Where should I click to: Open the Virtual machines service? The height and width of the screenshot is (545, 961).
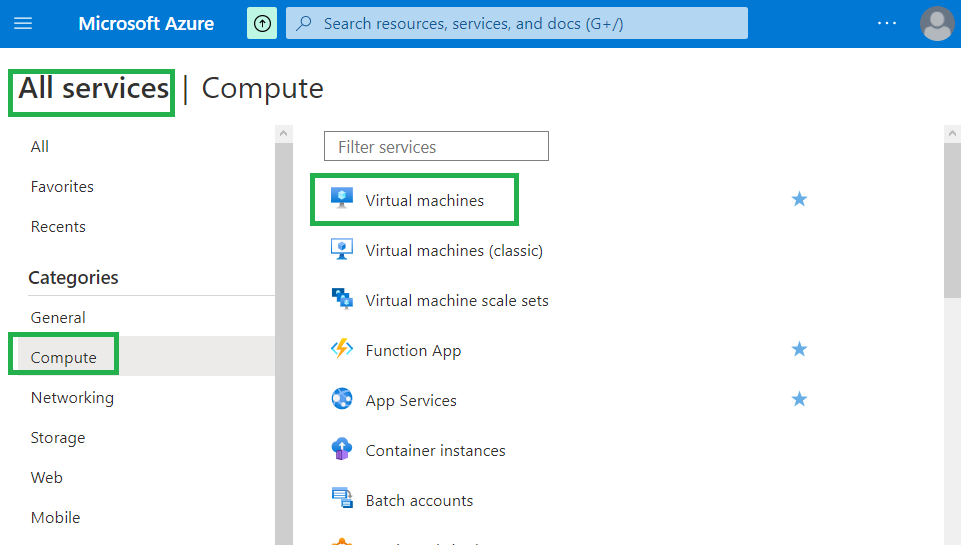point(424,200)
